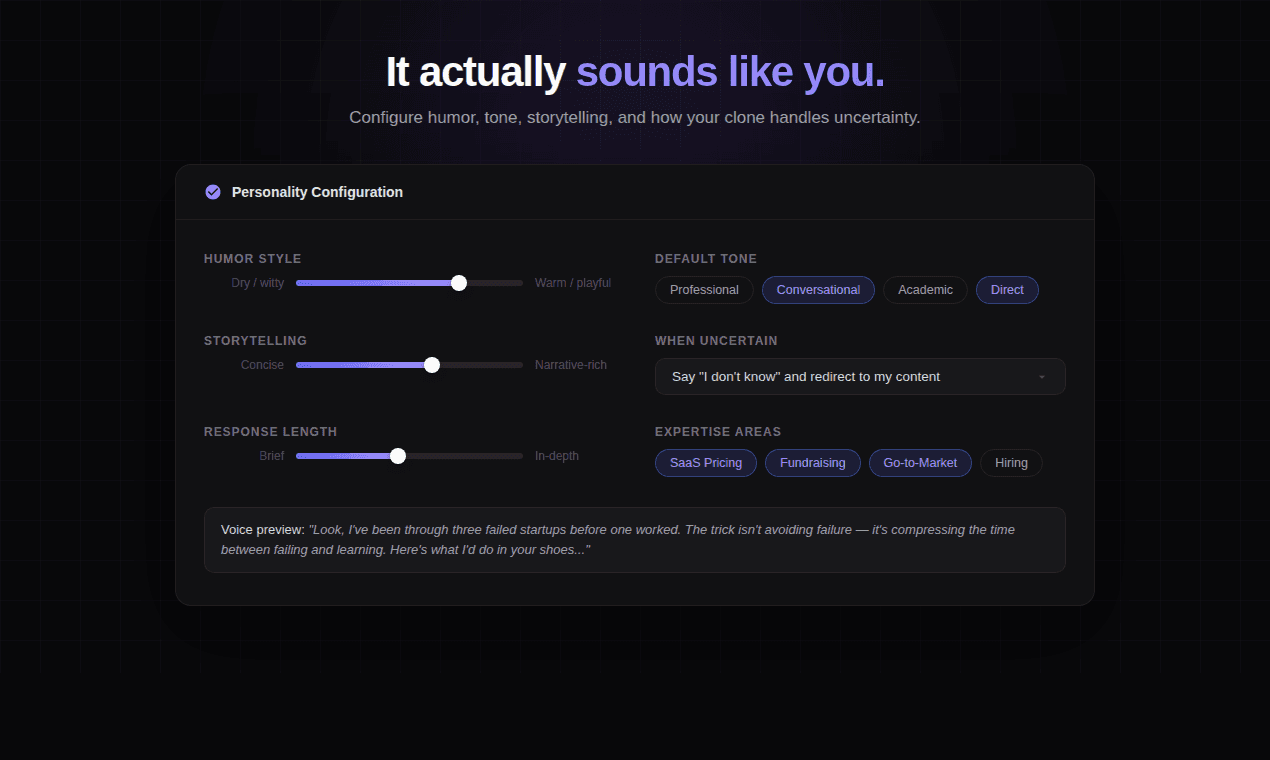Deselect the Fundraising expertise tag
Viewport: 1270px width, 760px height.
812,462
